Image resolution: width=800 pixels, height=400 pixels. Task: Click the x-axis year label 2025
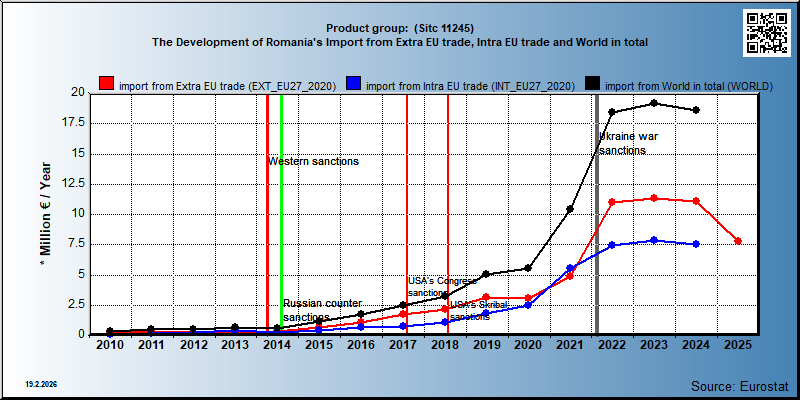point(737,345)
